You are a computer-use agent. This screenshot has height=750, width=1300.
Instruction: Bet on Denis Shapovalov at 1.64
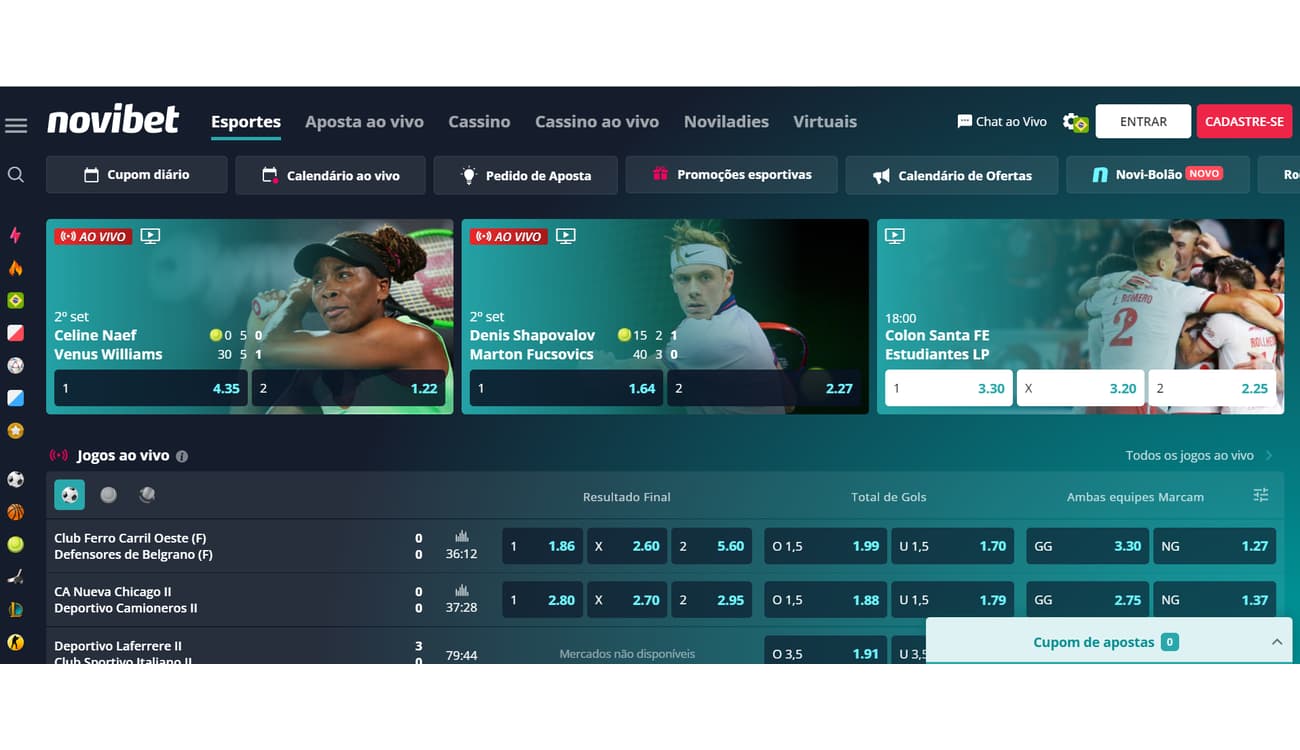(x=566, y=388)
